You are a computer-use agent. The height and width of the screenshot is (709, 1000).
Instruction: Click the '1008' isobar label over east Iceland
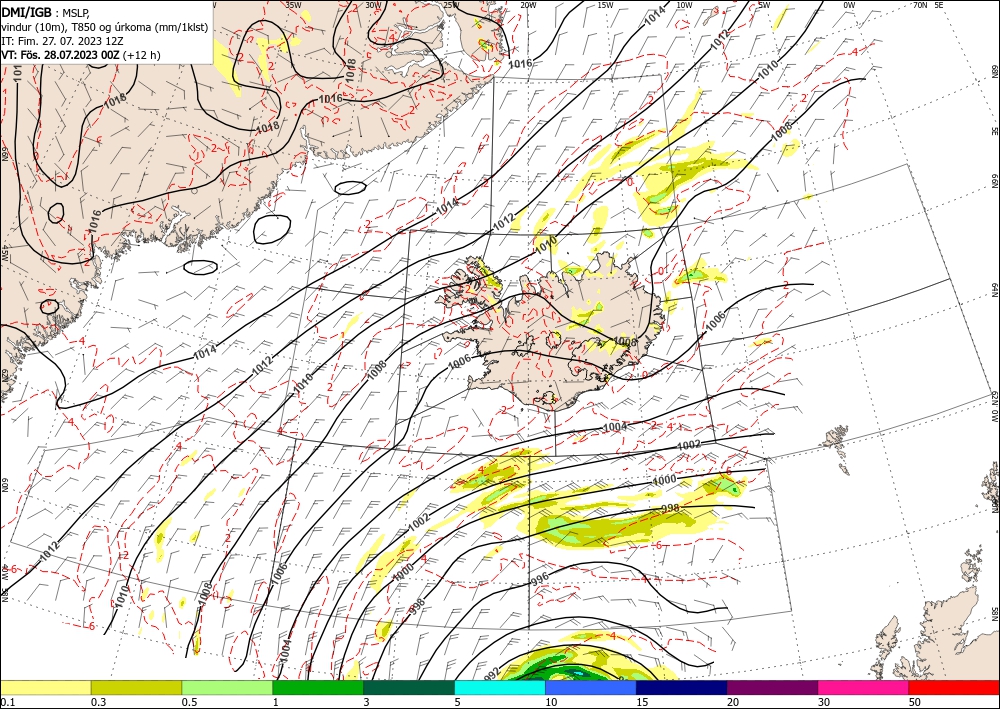625,342
